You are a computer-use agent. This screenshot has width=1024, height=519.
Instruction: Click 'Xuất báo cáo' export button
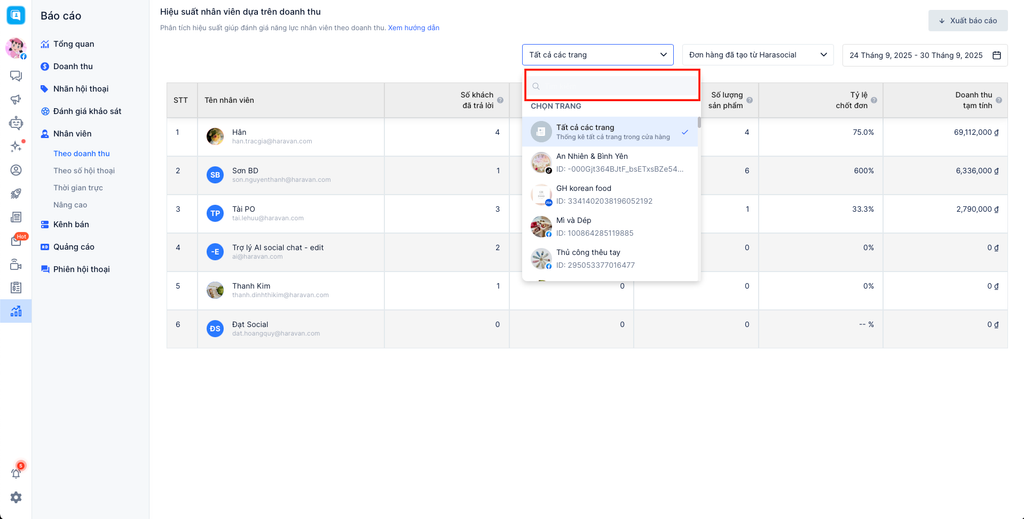[x=967, y=21]
